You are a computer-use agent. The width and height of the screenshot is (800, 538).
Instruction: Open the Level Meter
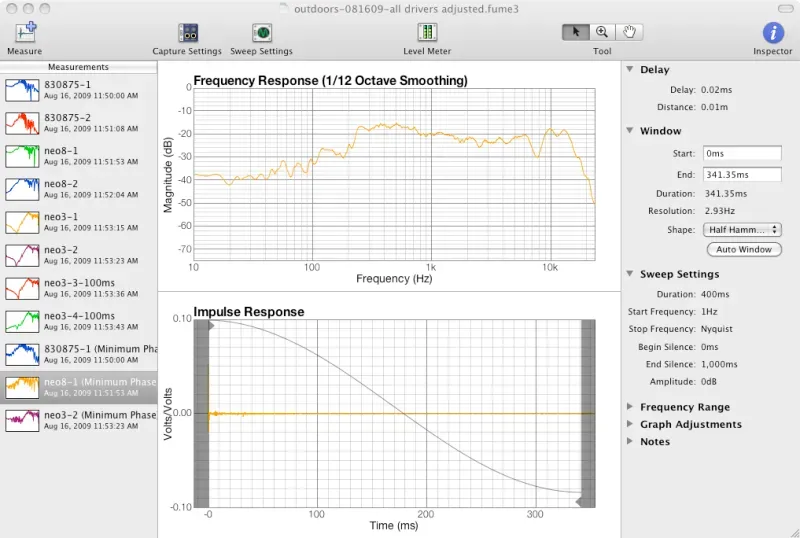point(427,32)
